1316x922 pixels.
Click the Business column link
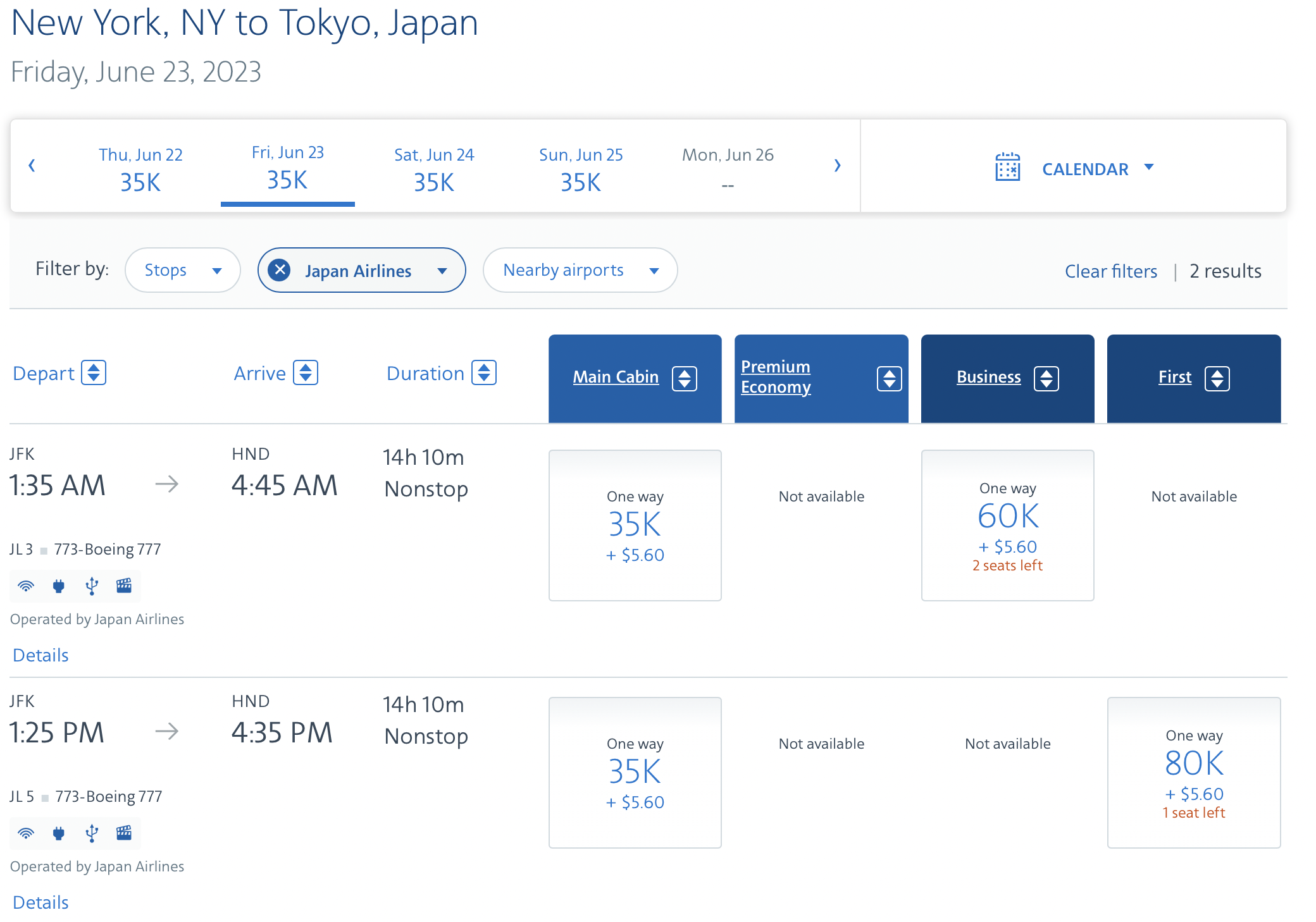point(988,377)
